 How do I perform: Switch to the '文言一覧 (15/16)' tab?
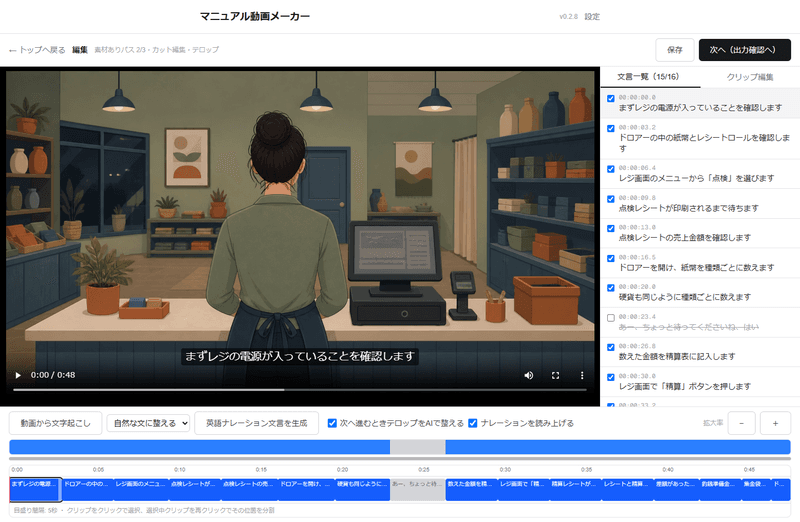point(648,77)
